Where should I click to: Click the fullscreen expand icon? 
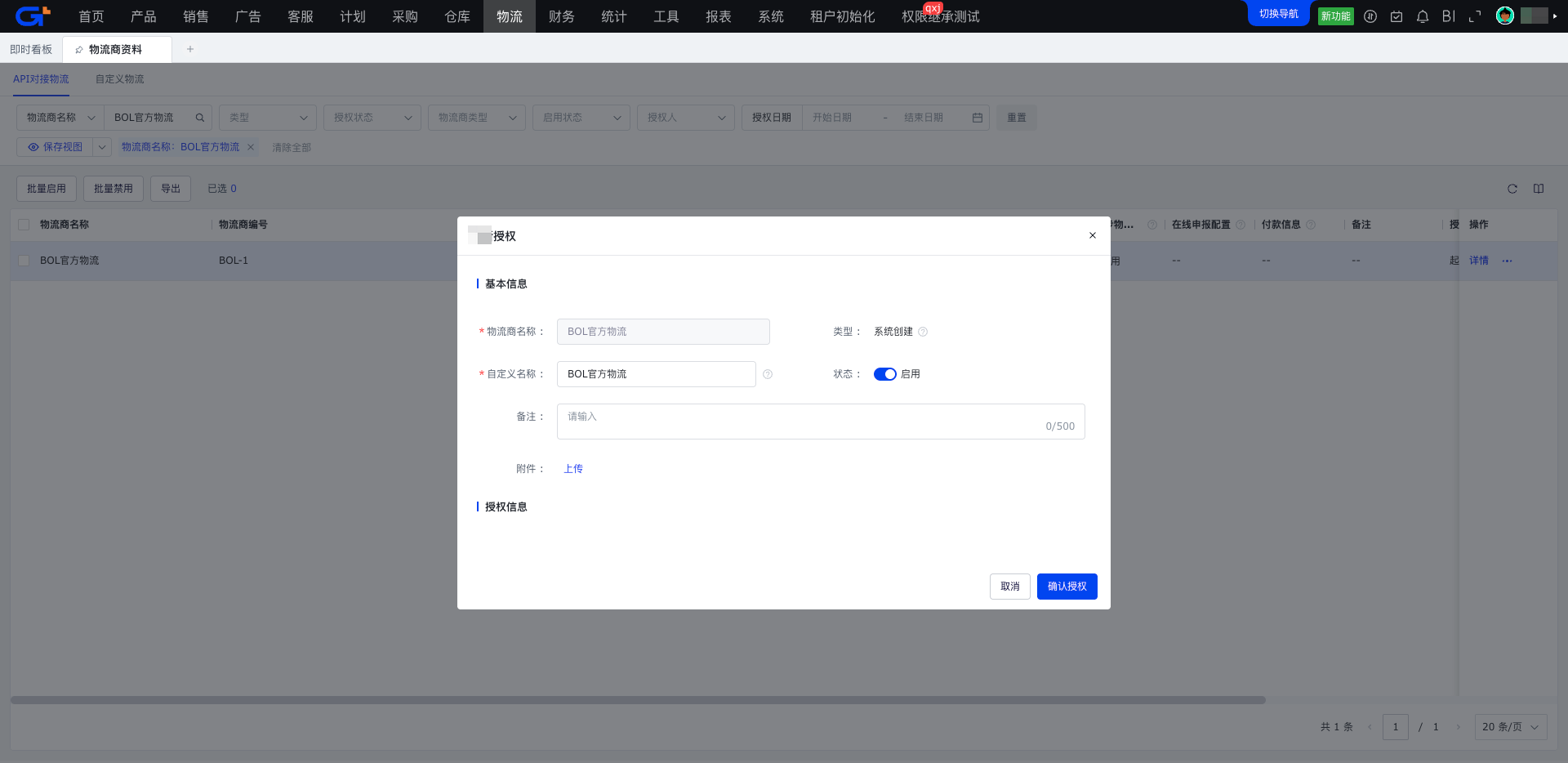click(x=1475, y=16)
